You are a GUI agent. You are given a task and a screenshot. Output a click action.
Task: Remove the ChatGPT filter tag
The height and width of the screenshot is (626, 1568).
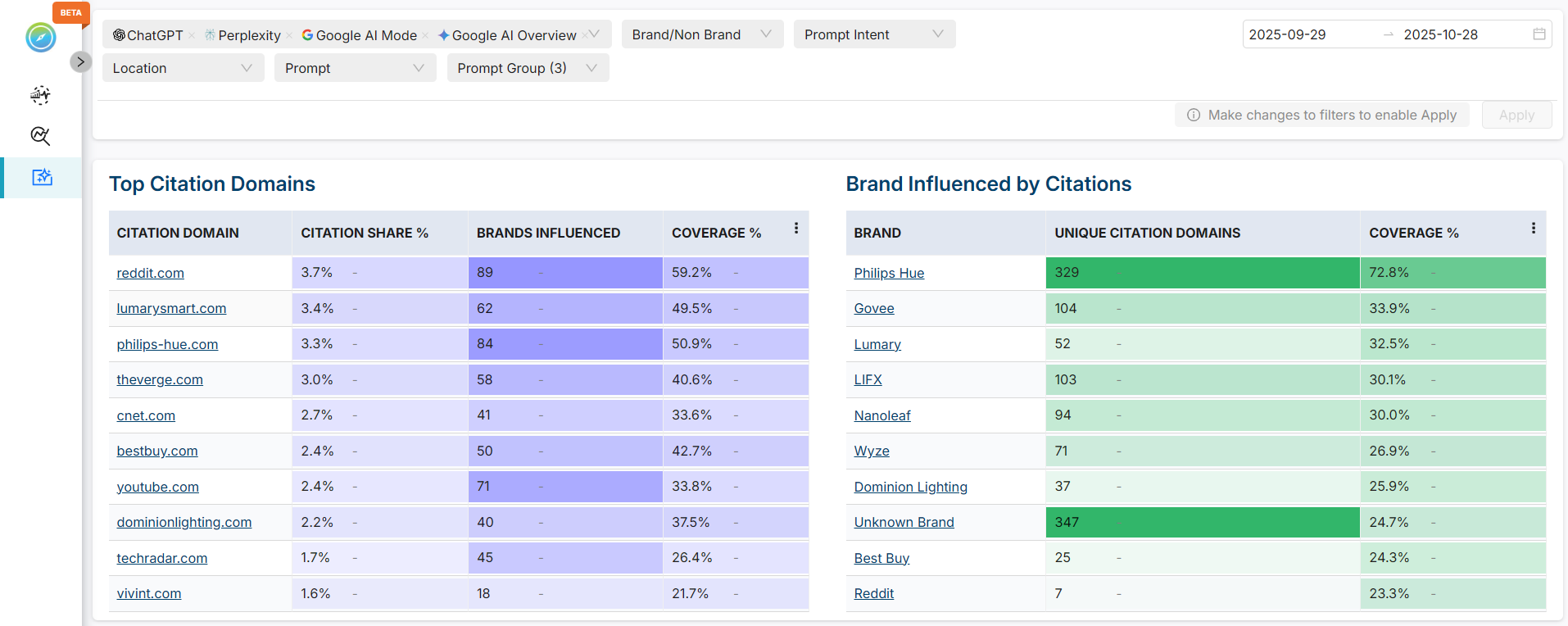pyautogui.click(x=192, y=35)
